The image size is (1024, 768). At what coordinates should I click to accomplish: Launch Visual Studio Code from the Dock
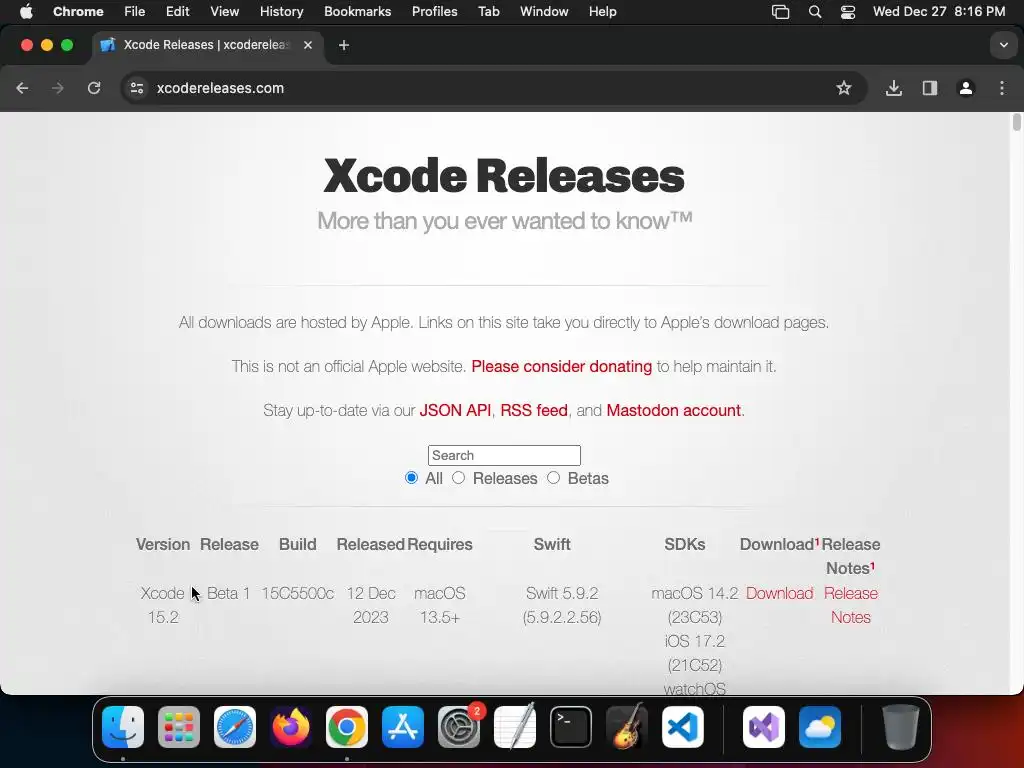(682, 727)
